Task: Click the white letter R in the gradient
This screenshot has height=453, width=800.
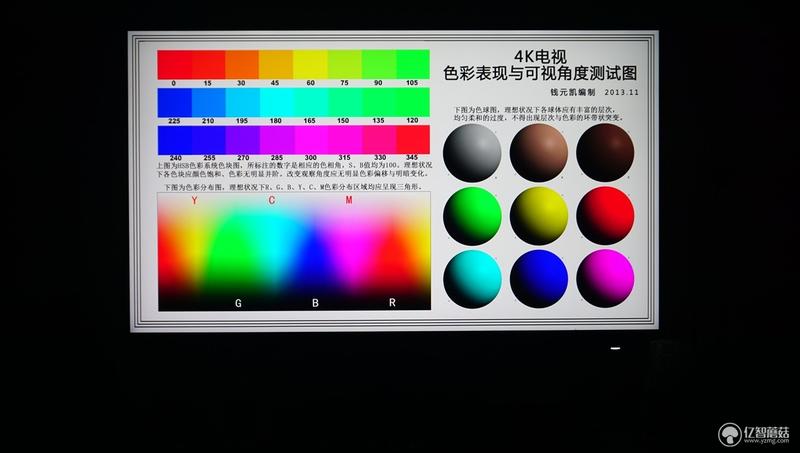Action: (392, 303)
